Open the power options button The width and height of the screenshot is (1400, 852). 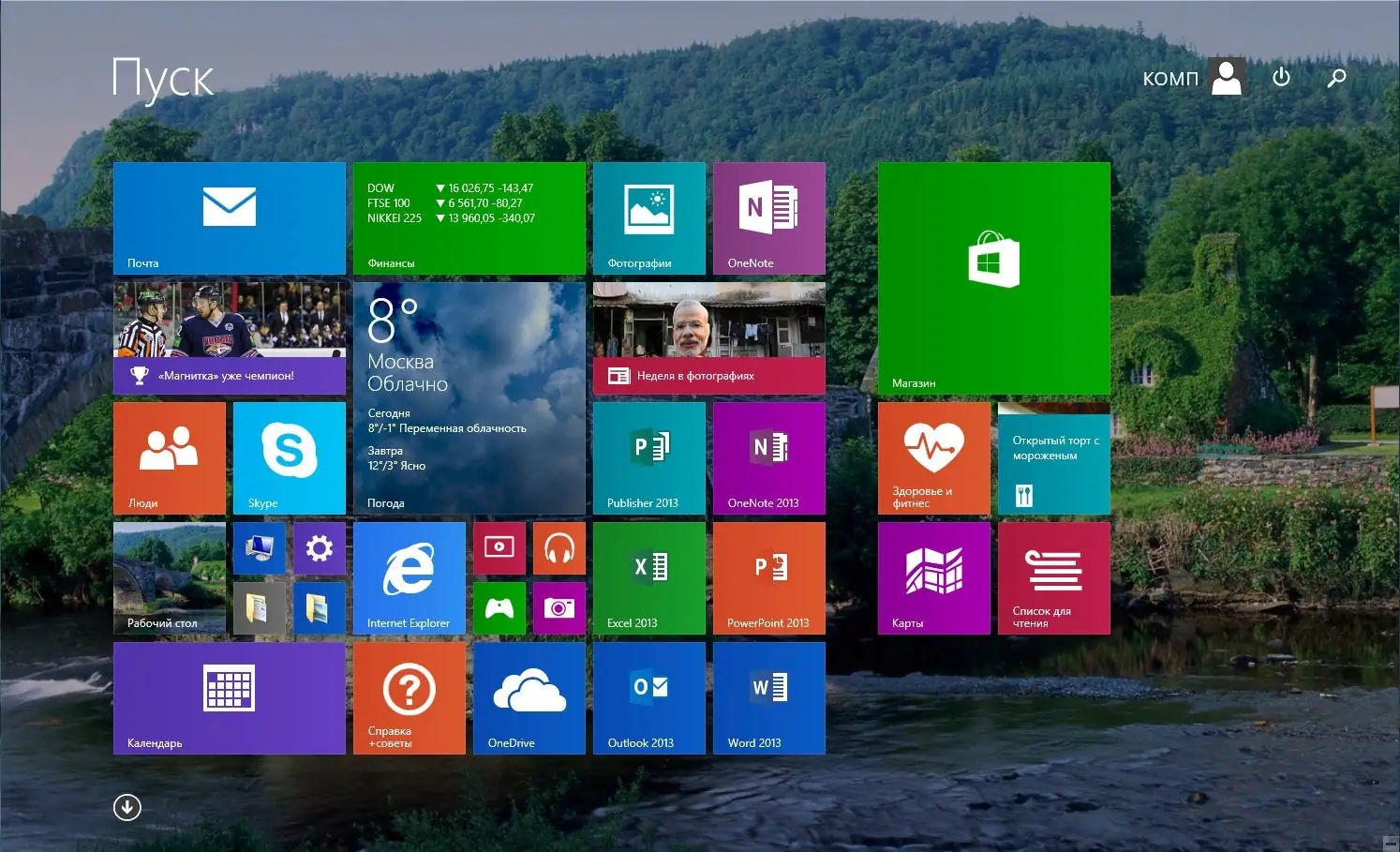[x=1281, y=77]
